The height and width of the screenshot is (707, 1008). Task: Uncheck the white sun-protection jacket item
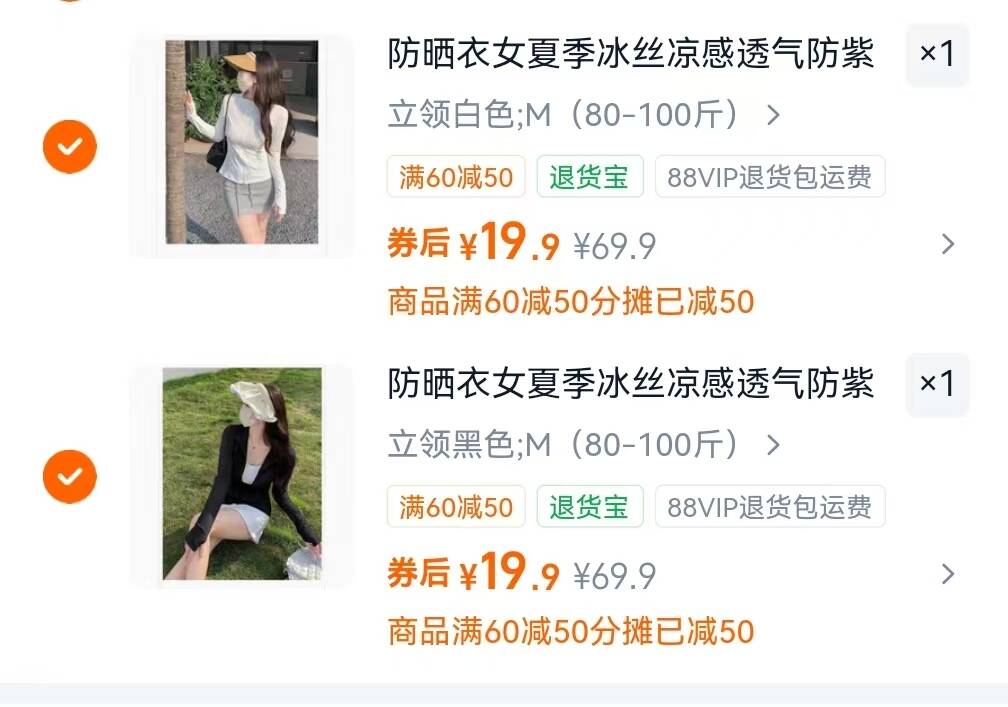click(x=69, y=147)
